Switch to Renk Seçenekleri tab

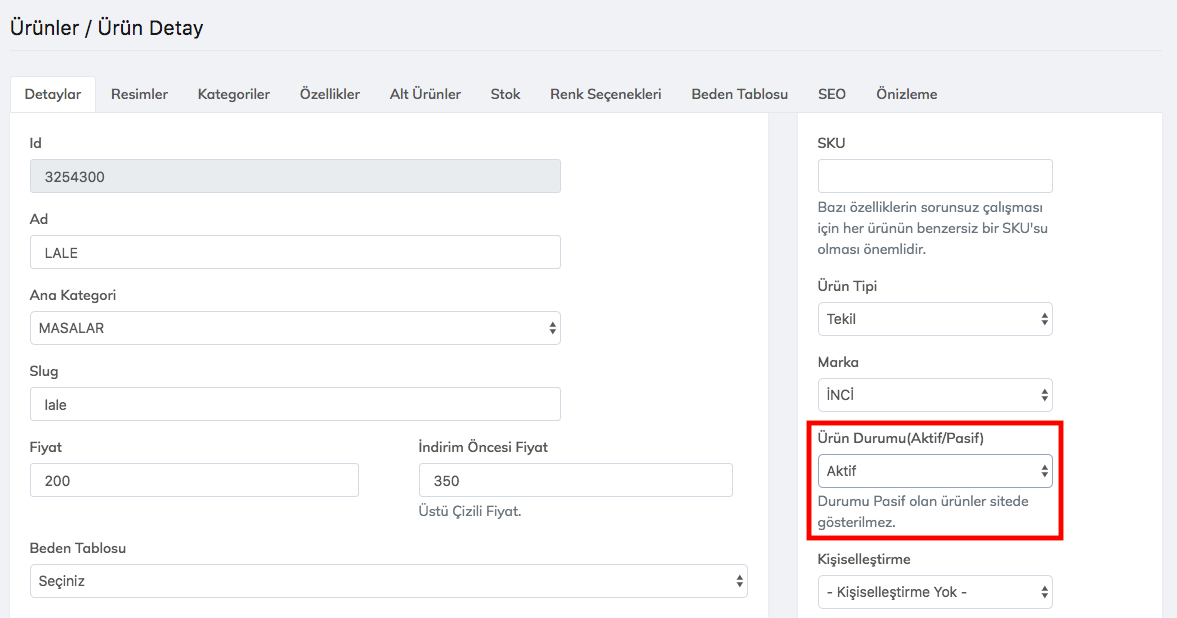coord(605,94)
